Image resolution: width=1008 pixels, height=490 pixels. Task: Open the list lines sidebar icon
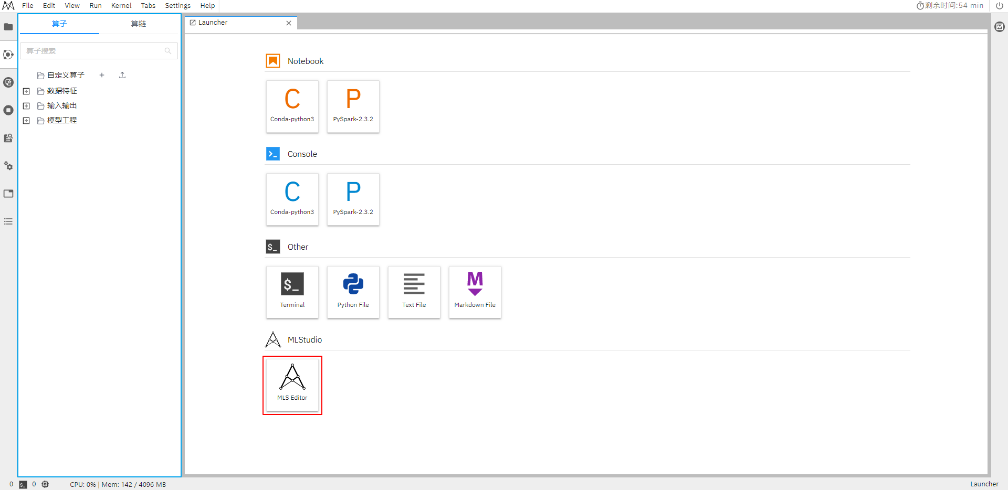coord(8,221)
